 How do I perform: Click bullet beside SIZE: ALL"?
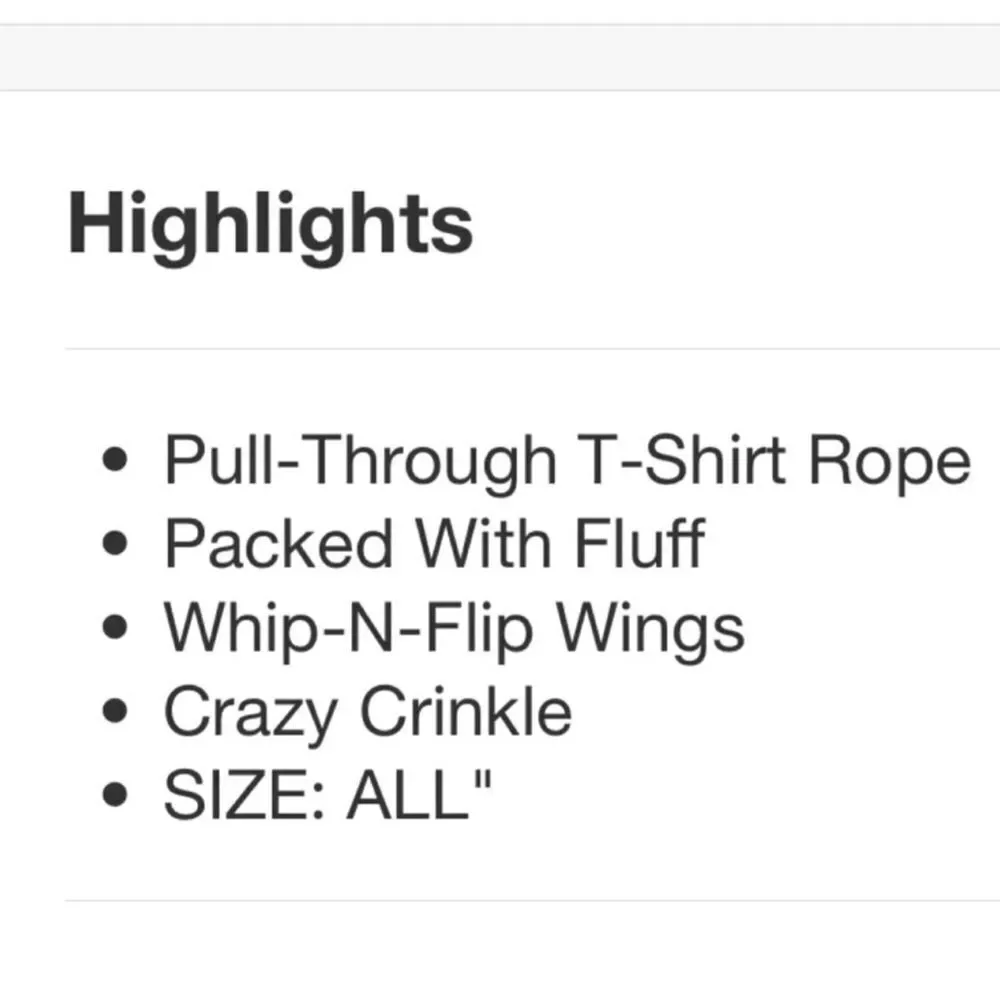pyautogui.click(x=115, y=795)
